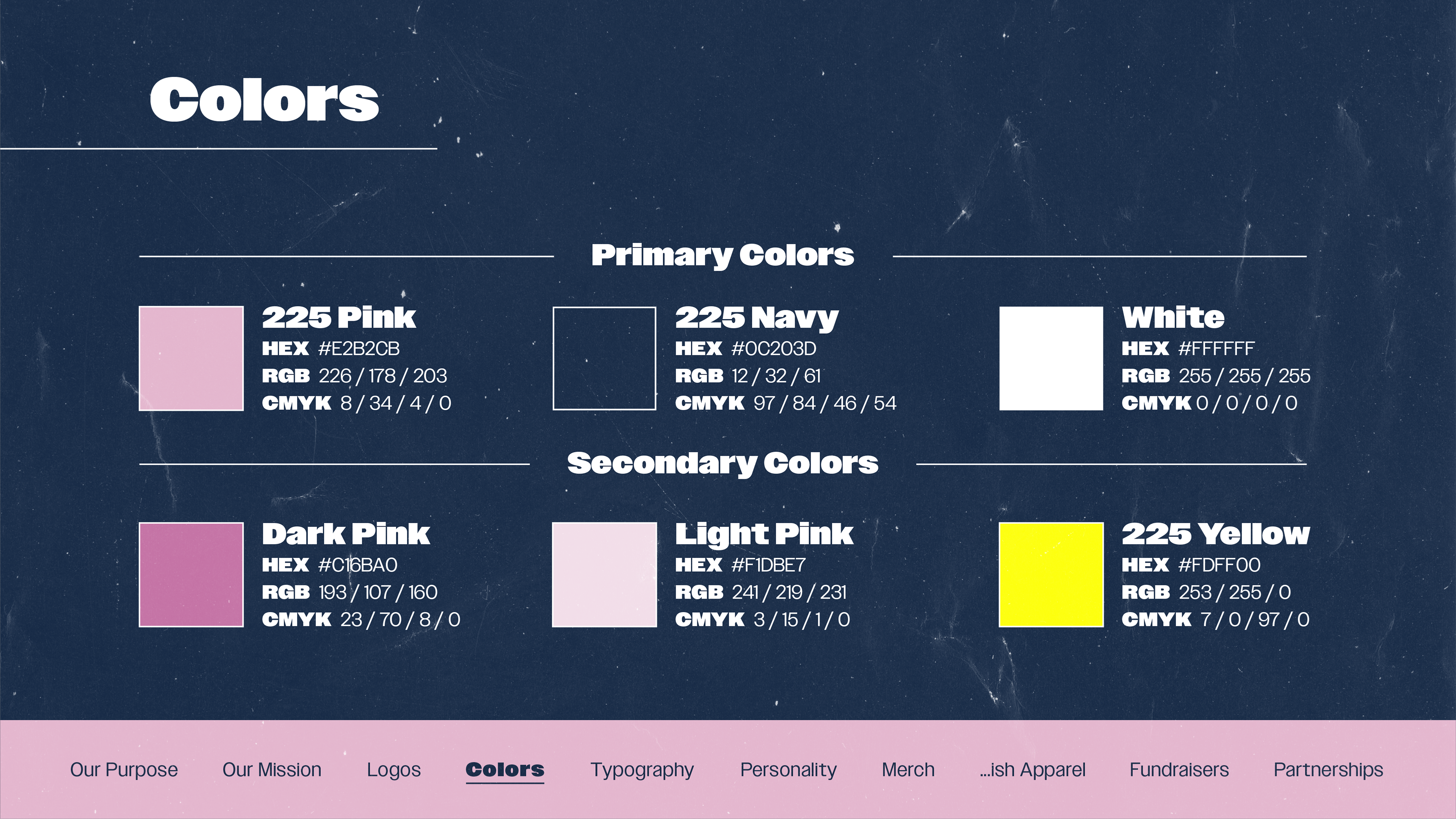Navigate to the Personality page

(x=789, y=769)
